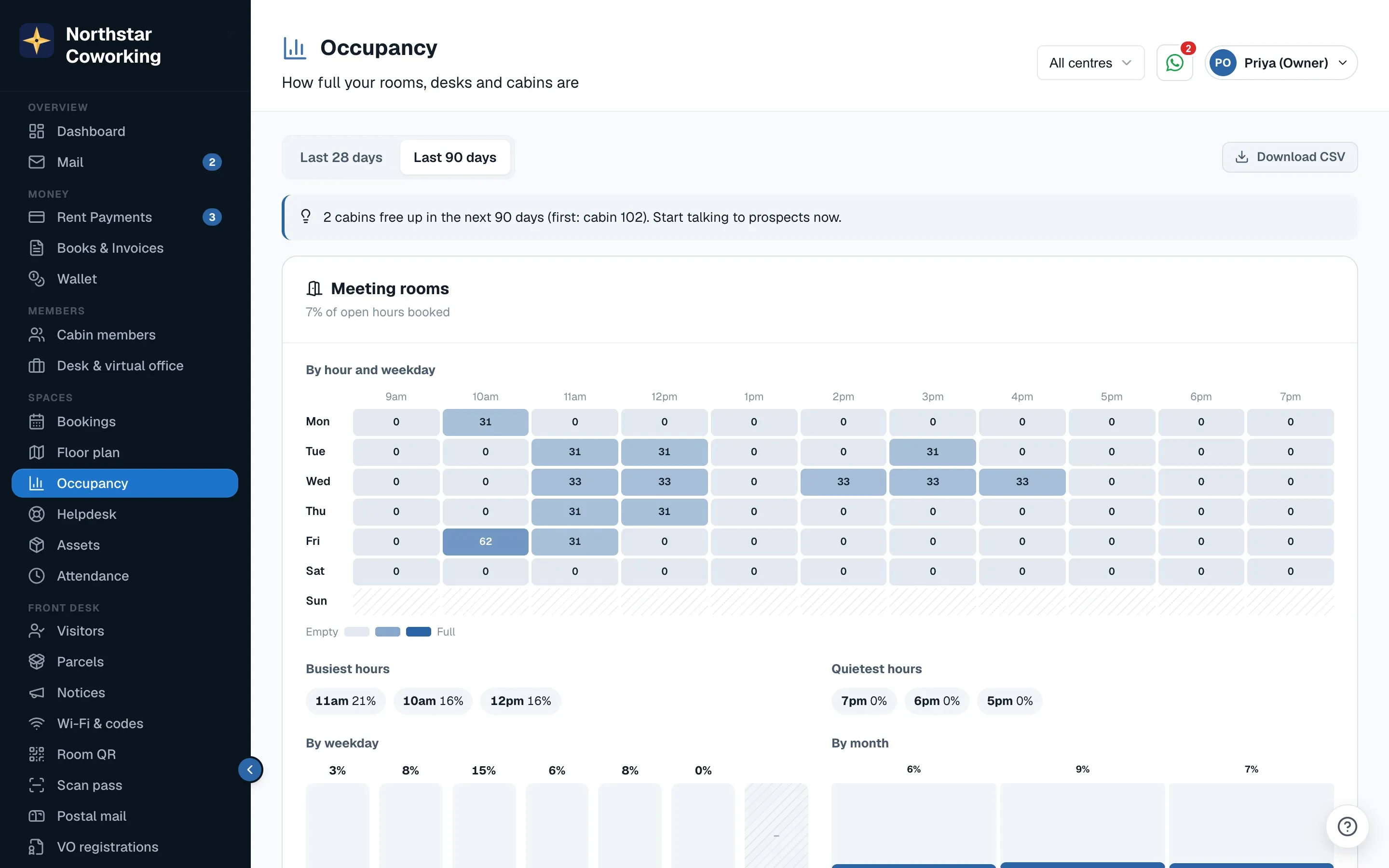Select the Last 90 days tab
This screenshot has height=868, width=1389.
(455, 157)
